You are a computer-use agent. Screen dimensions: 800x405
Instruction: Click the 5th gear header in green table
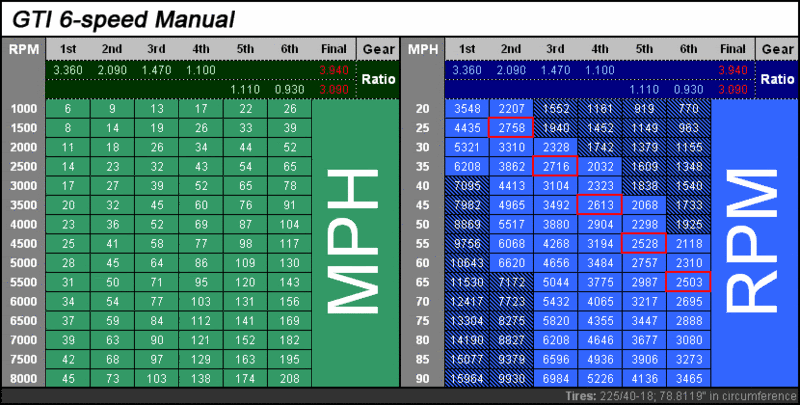[x=245, y=49]
